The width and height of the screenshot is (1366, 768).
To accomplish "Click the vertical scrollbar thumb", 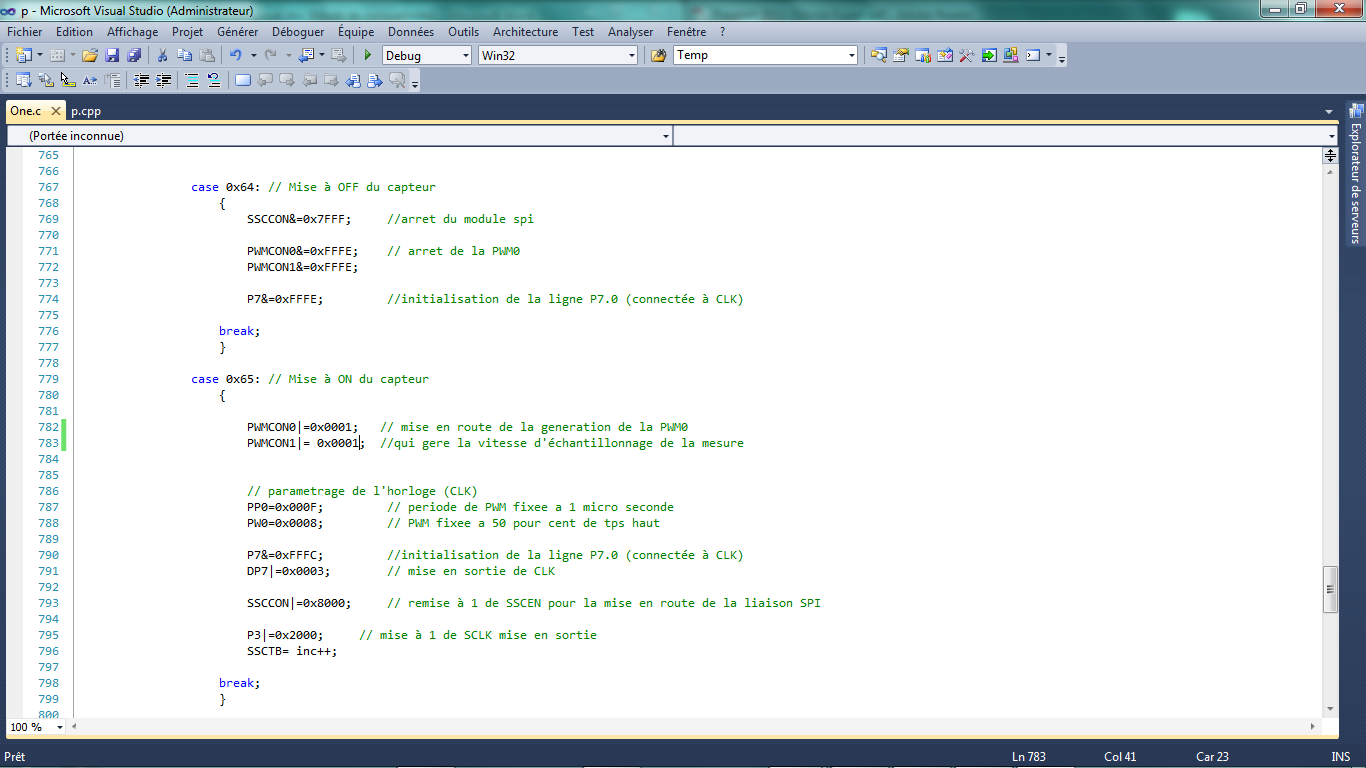I will tap(1330, 590).
